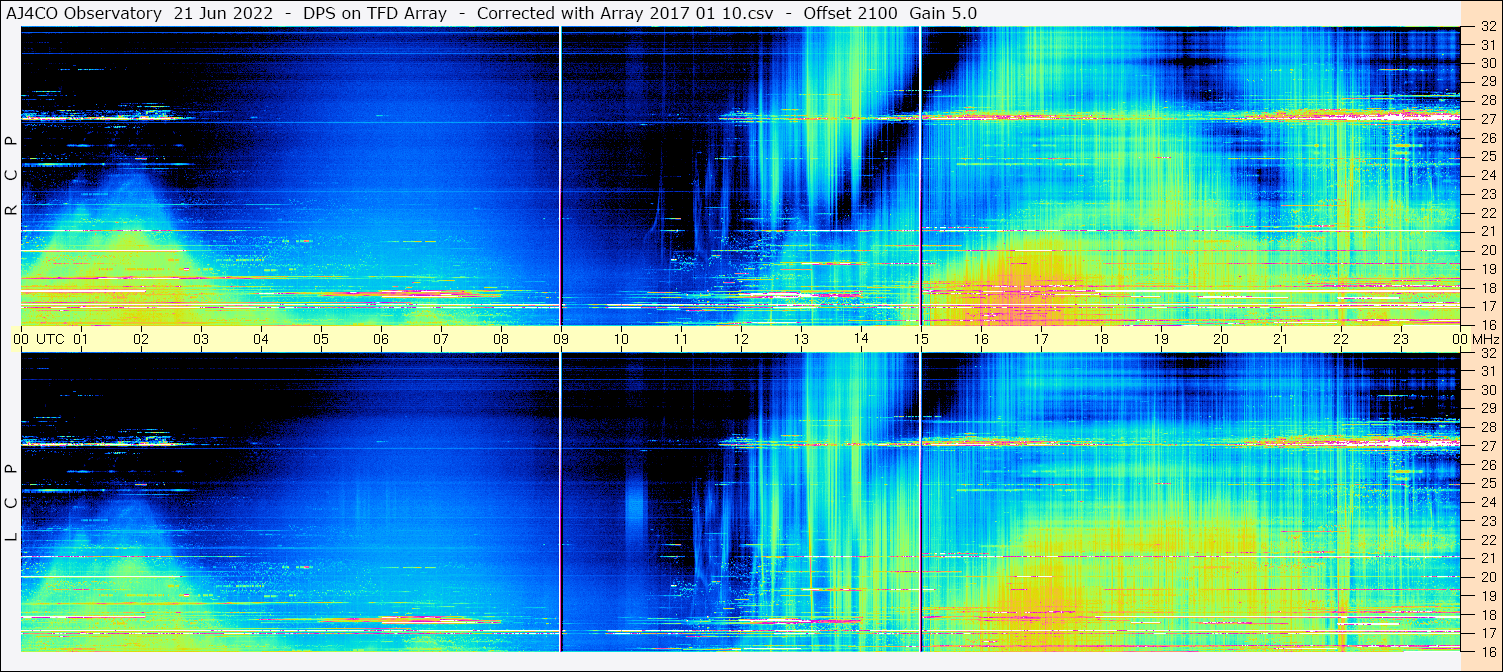Screen dimensions: 1503x672
Task: Click '23' MHz tick on RCP frequency scale
Action: coord(1487,194)
